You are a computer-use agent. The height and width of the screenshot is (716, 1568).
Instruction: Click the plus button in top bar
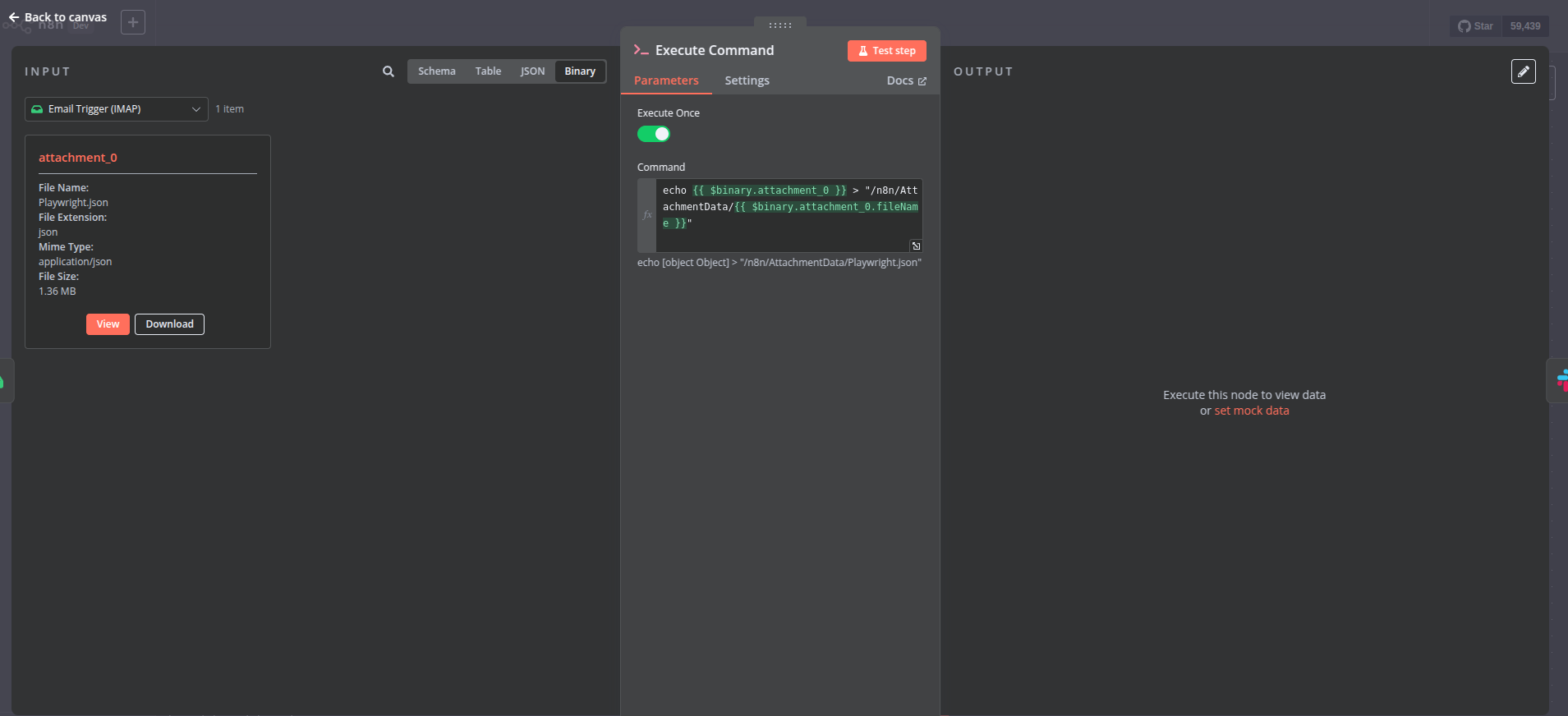tap(133, 22)
